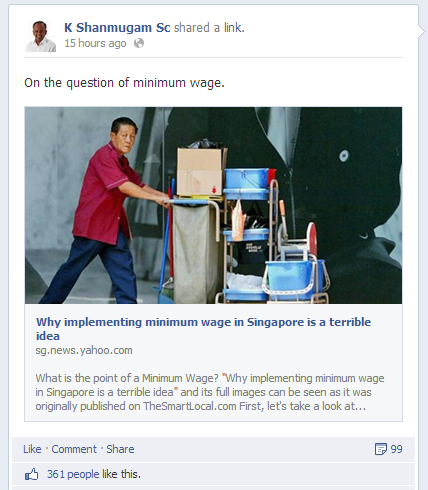Like this post
Screen dimensions: 428x490
coord(32,449)
